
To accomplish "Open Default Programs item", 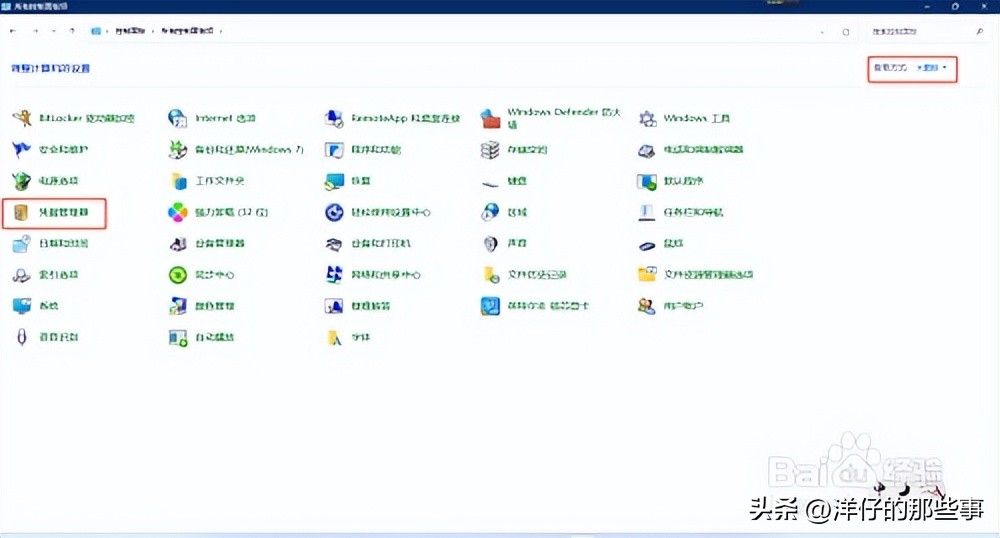I will coord(671,180).
